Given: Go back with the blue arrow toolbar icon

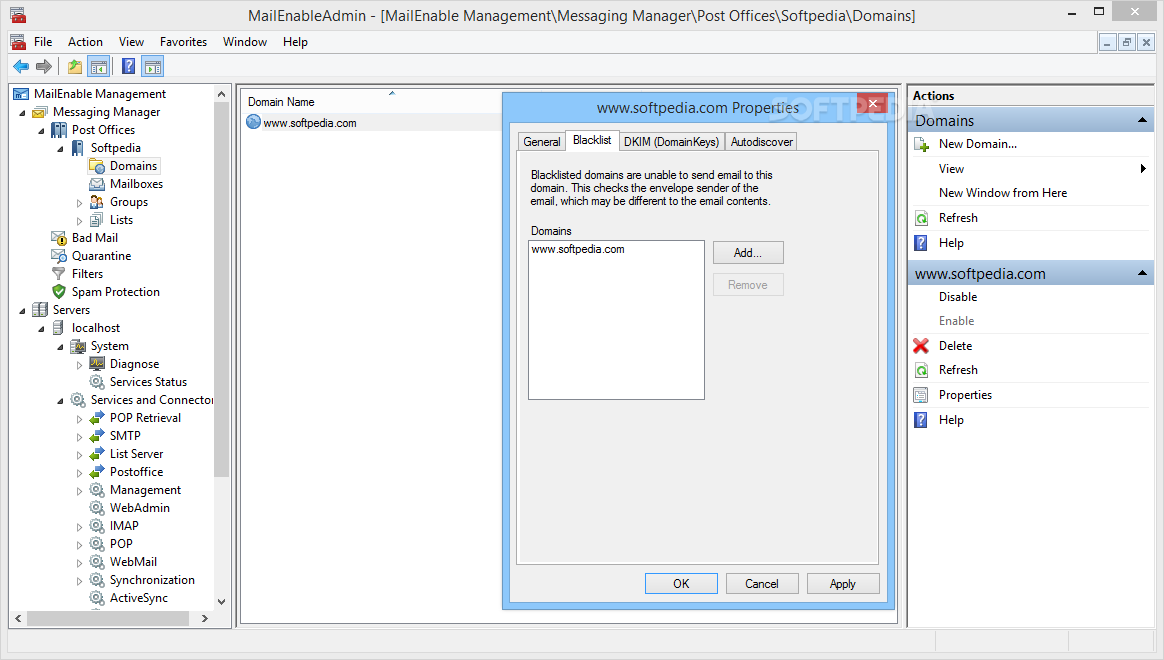Looking at the screenshot, I should coord(21,67).
